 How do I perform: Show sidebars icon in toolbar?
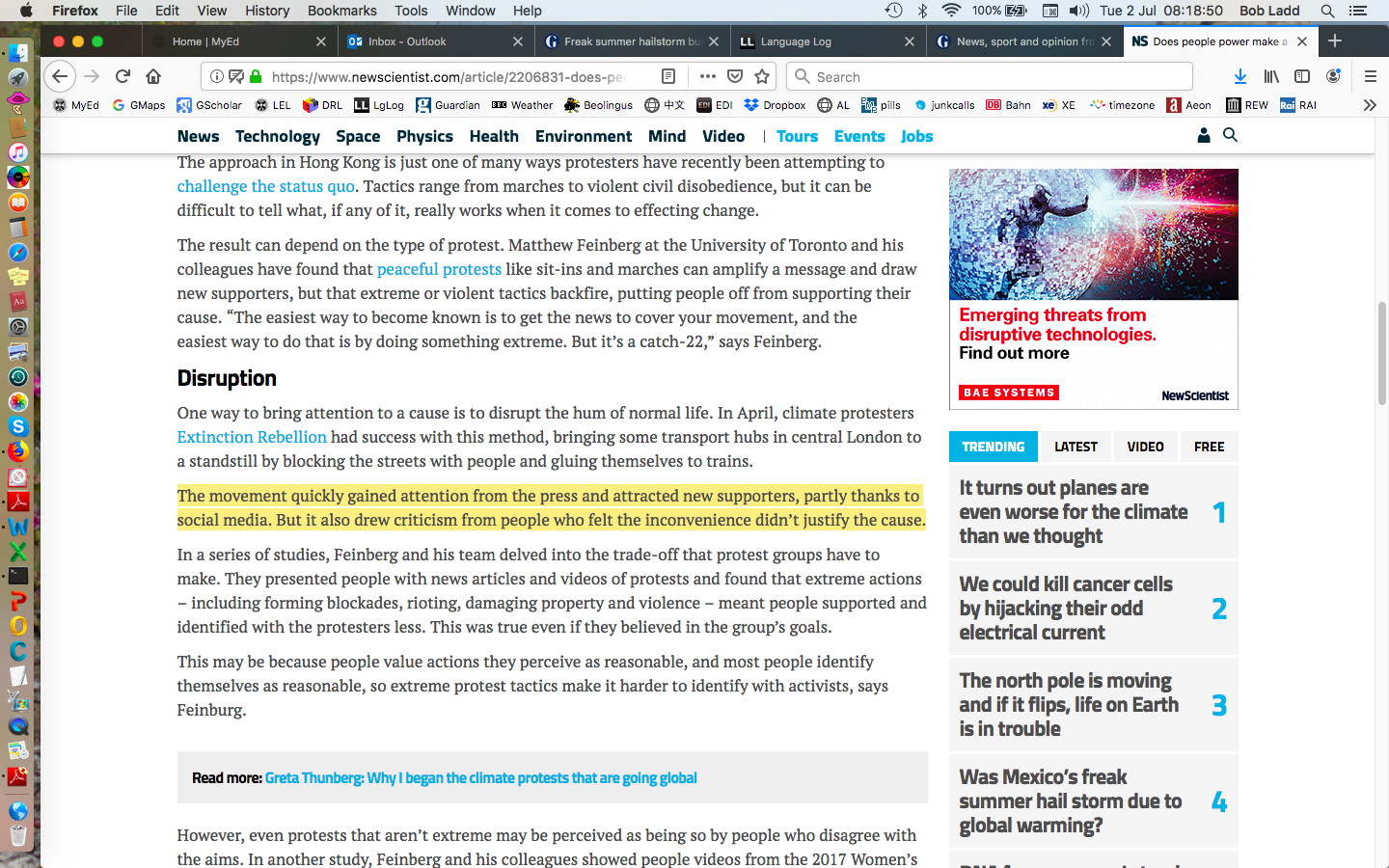click(1302, 76)
